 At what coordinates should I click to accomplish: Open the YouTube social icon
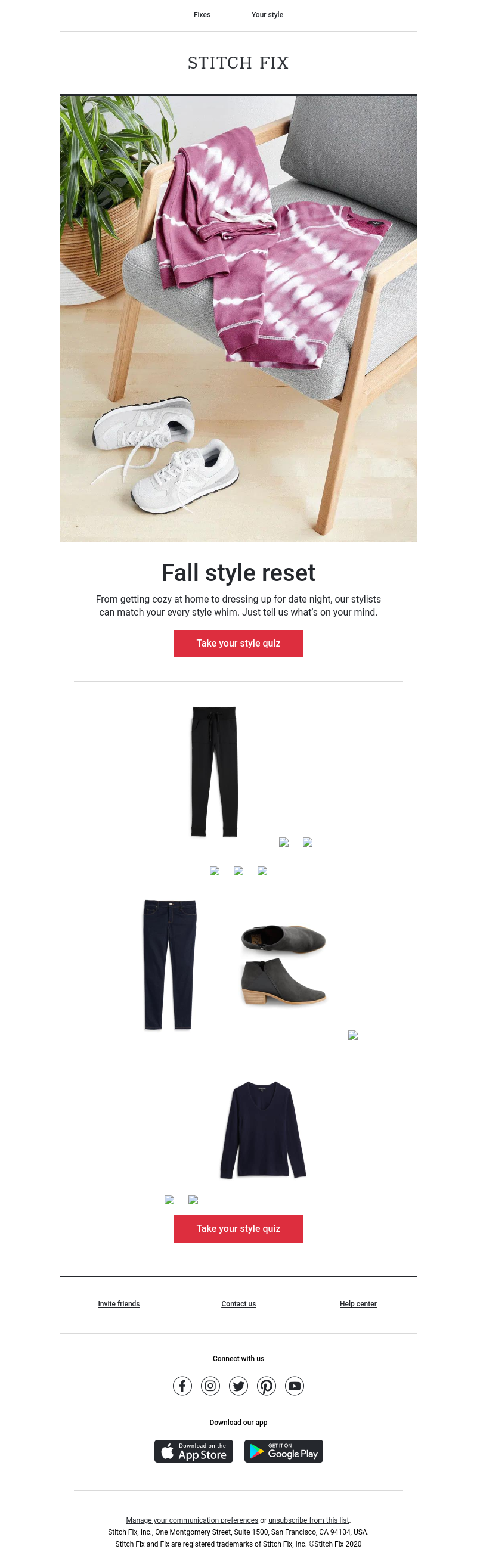(294, 1386)
